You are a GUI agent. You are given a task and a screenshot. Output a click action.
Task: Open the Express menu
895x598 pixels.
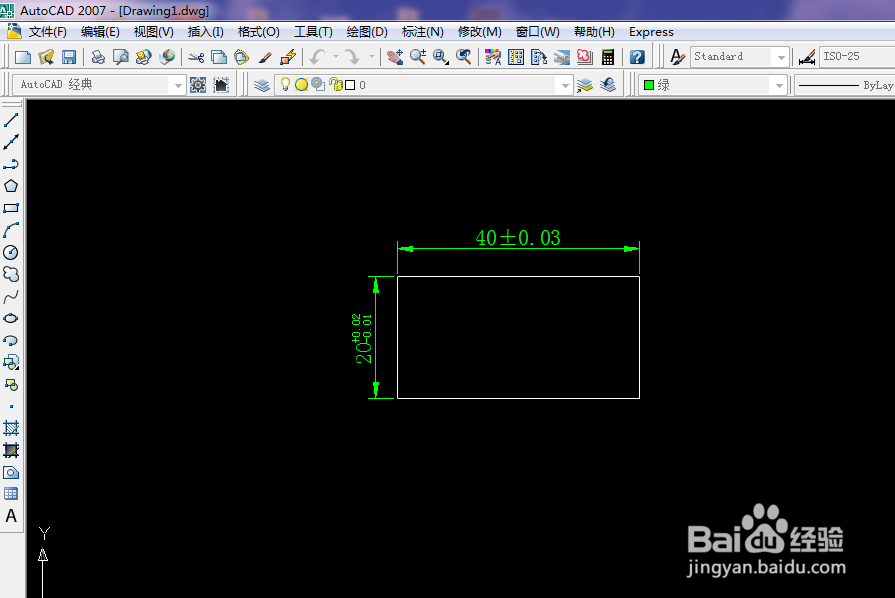tap(651, 32)
